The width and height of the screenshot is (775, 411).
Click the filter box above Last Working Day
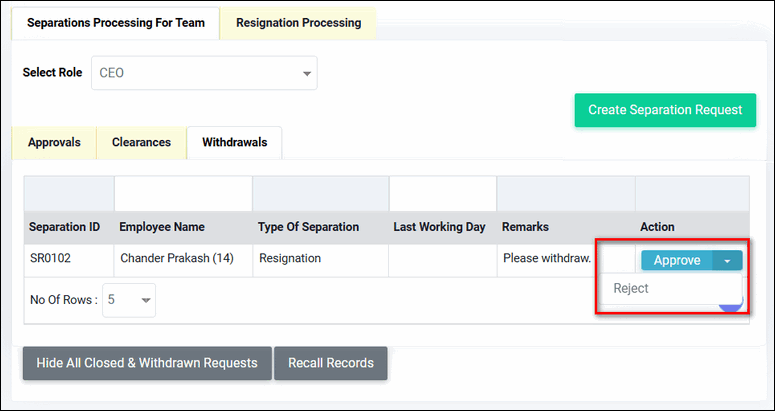442,193
